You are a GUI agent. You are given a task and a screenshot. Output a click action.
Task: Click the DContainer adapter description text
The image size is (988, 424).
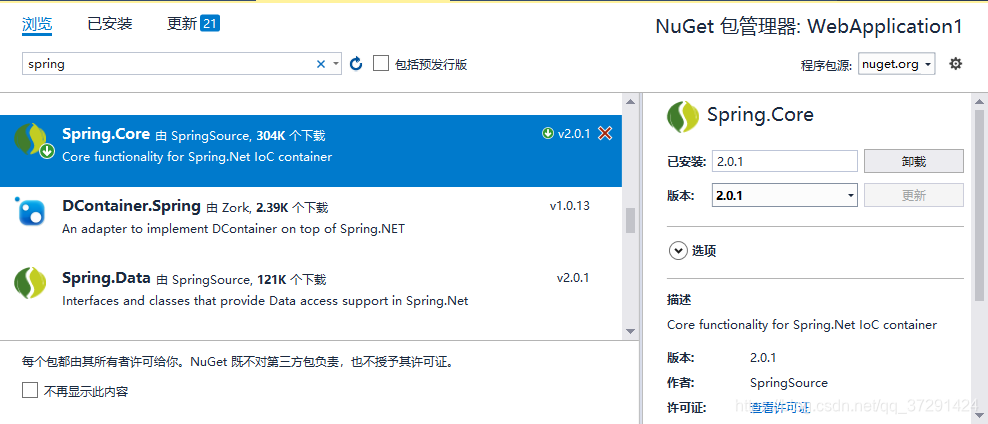233,229
